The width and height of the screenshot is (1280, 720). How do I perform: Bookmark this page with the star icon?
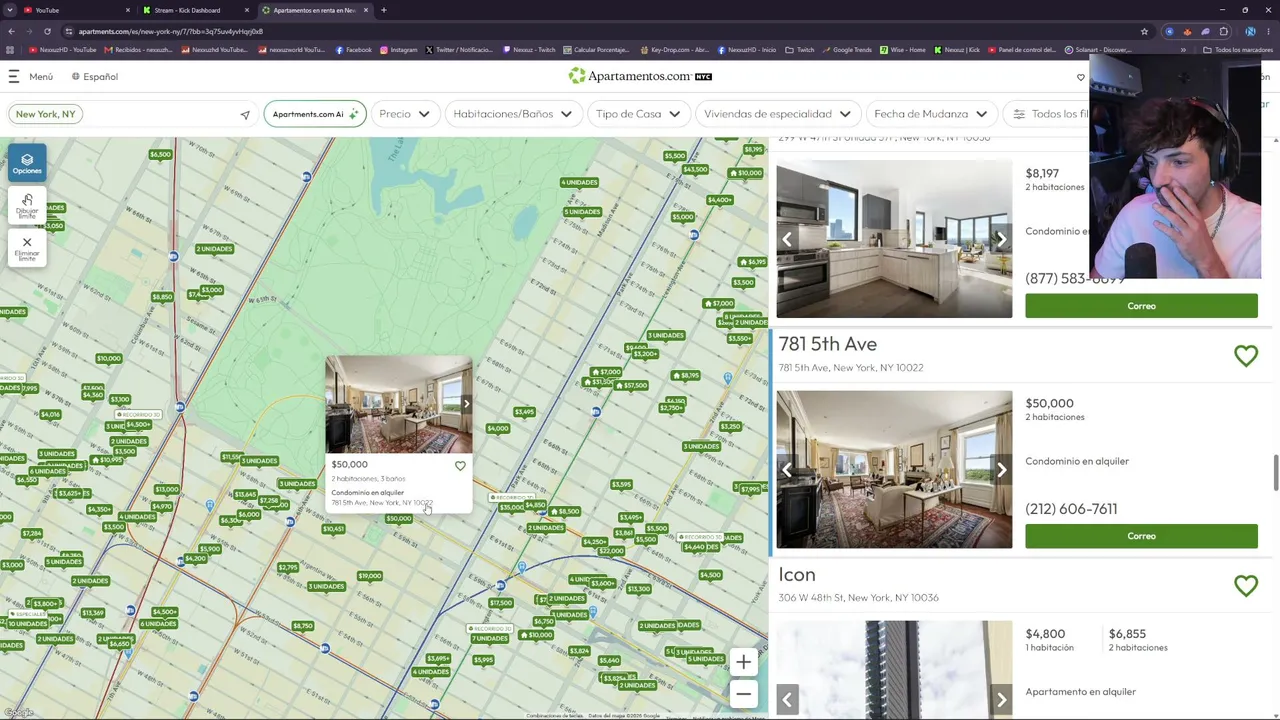point(1145,31)
